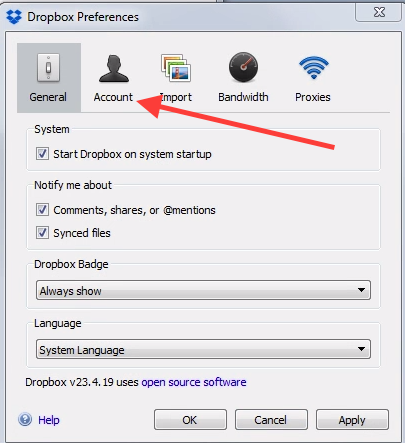405x443 pixels.
Task: Click the Dropbox Badge dropdown arrow
Action: (361, 290)
